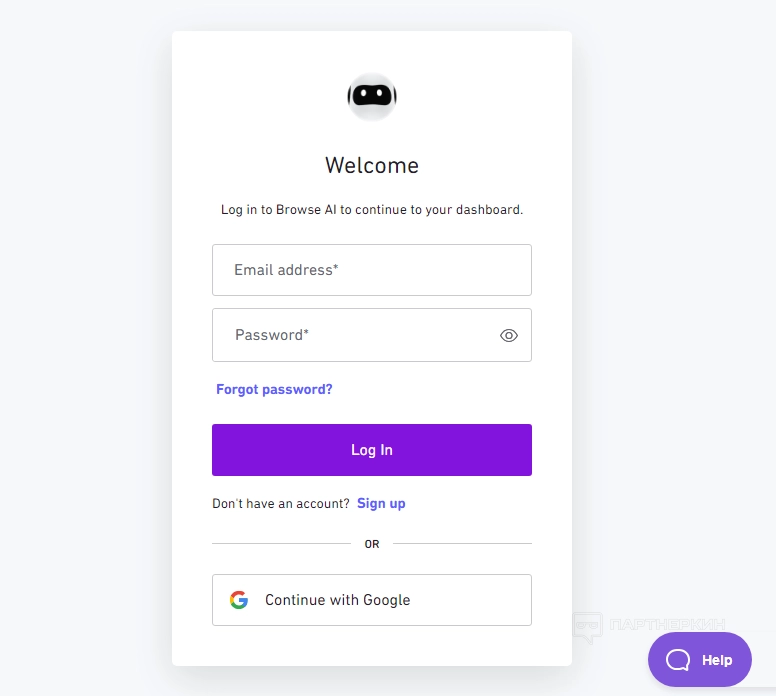Click the Welcome heading
This screenshot has height=696, width=776.
(x=372, y=165)
